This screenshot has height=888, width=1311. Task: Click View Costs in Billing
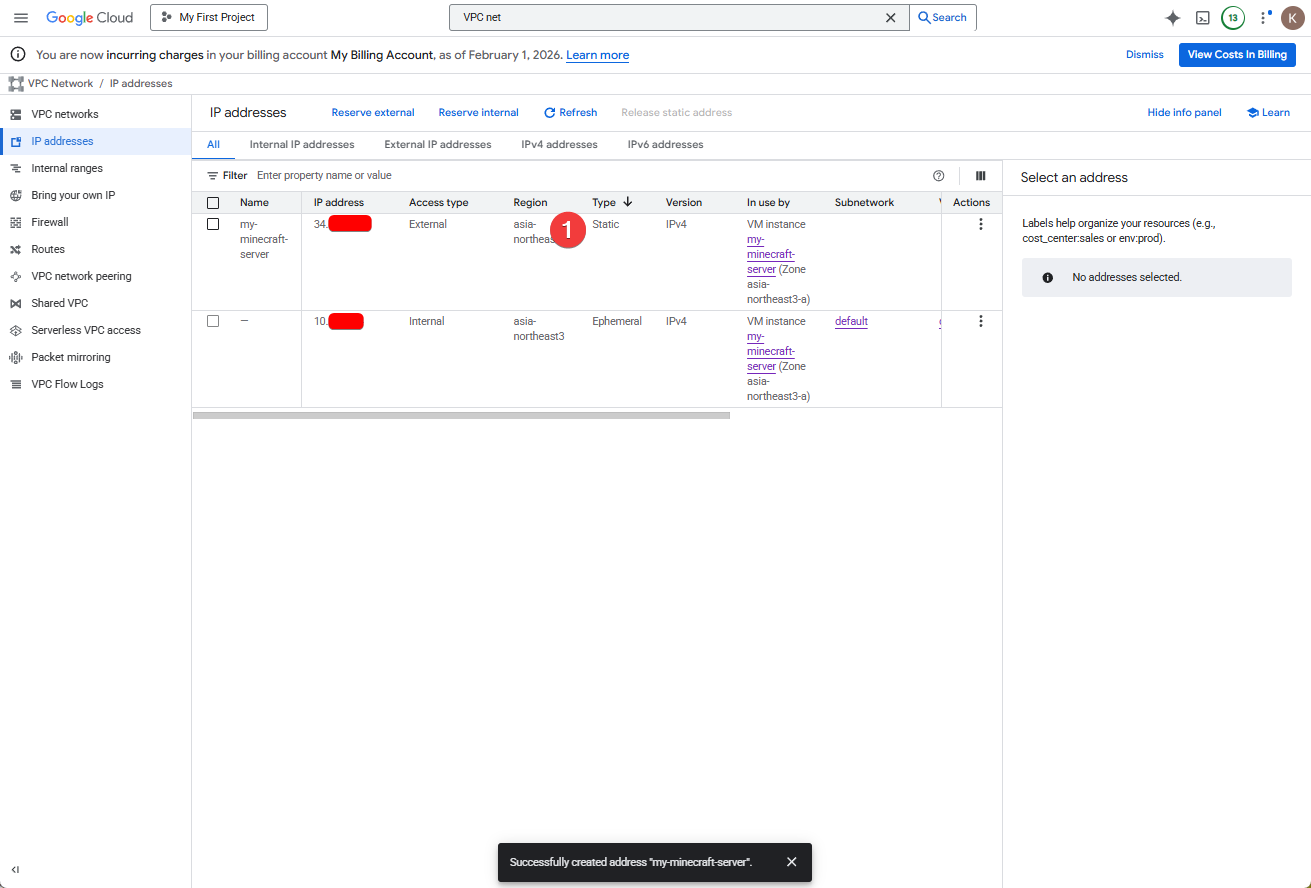(1237, 55)
